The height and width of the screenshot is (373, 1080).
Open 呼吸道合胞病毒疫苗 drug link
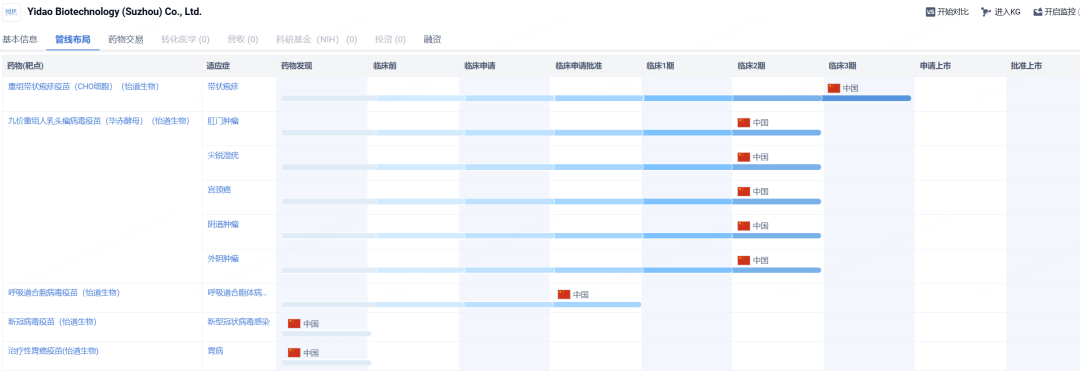click(x=64, y=292)
